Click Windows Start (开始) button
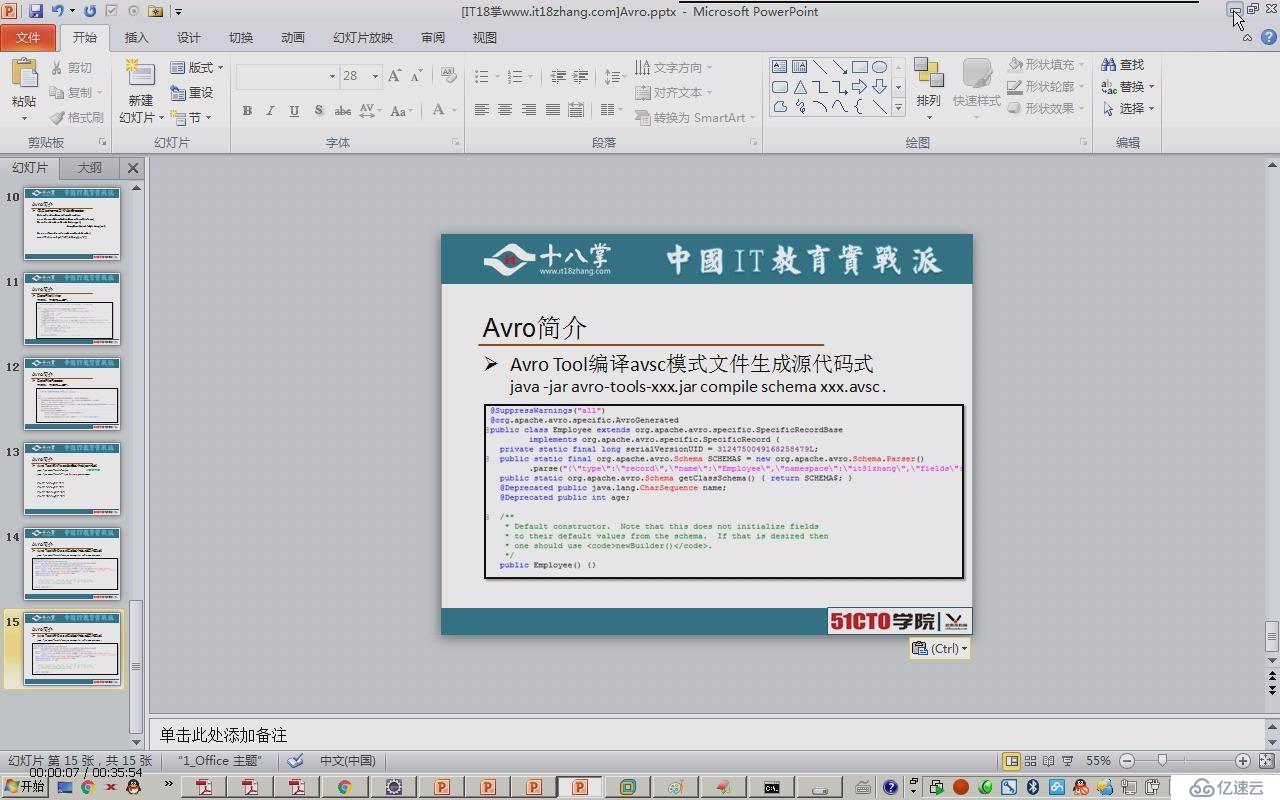The height and width of the screenshot is (800, 1280). click(24, 787)
